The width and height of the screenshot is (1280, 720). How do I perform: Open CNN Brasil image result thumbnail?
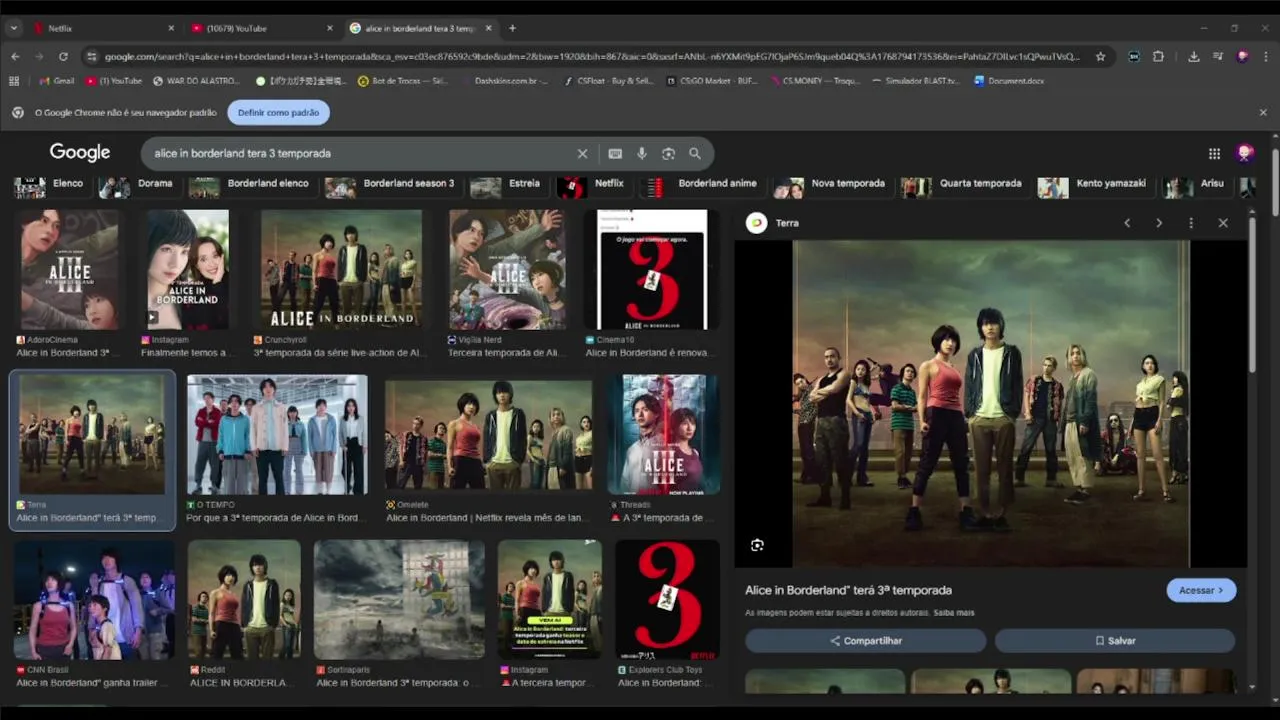[94, 600]
